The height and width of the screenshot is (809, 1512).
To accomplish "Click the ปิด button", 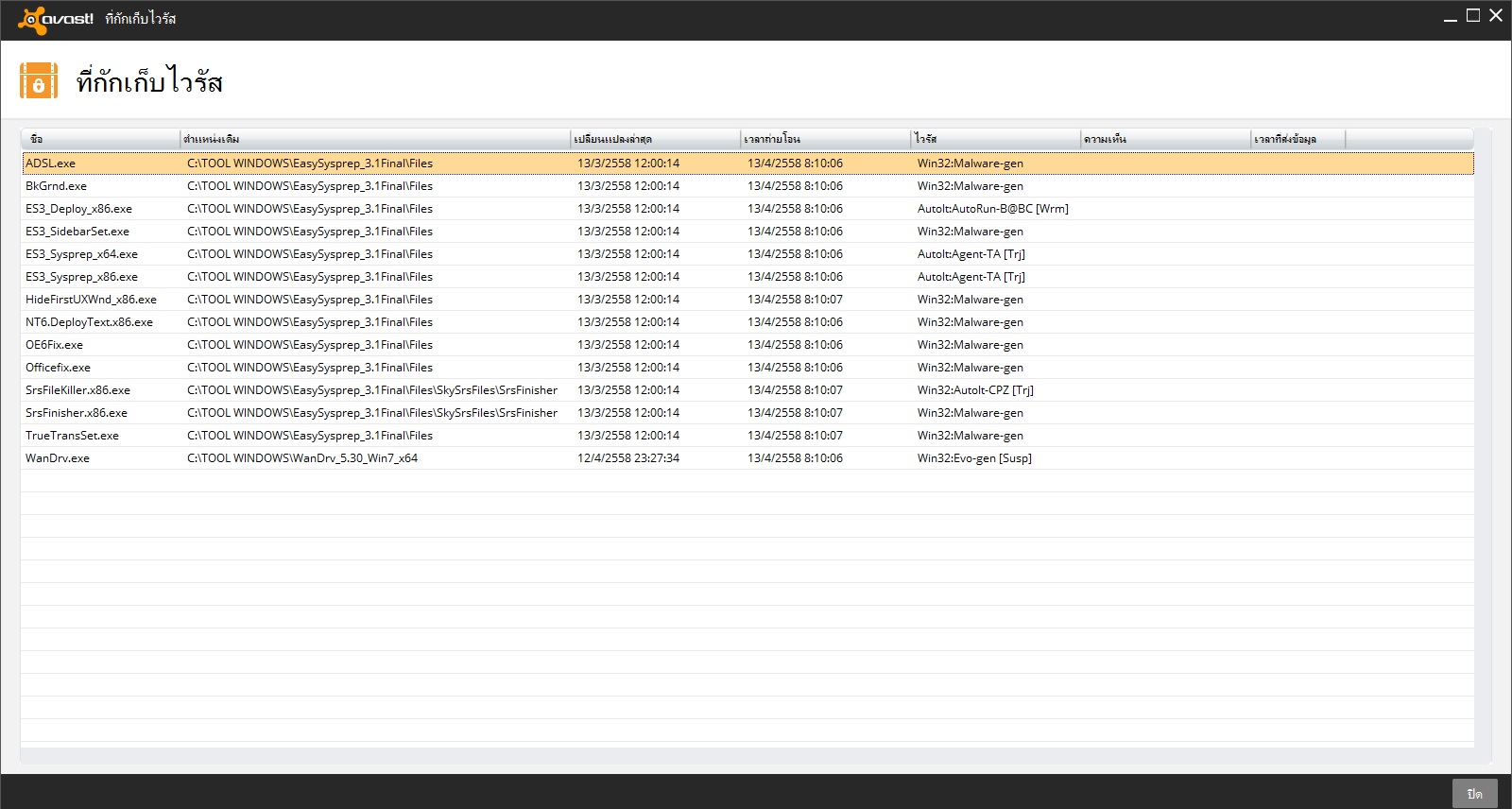I will click(x=1475, y=794).
